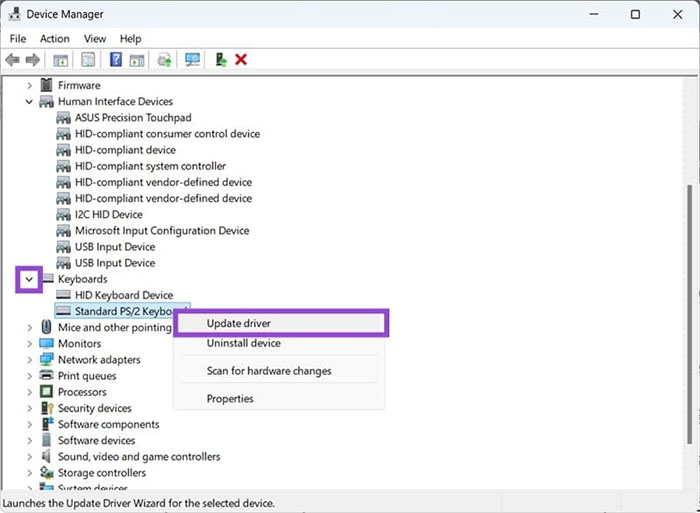Expand the Print queues category
This screenshot has height=513, width=700.
point(29,376)
